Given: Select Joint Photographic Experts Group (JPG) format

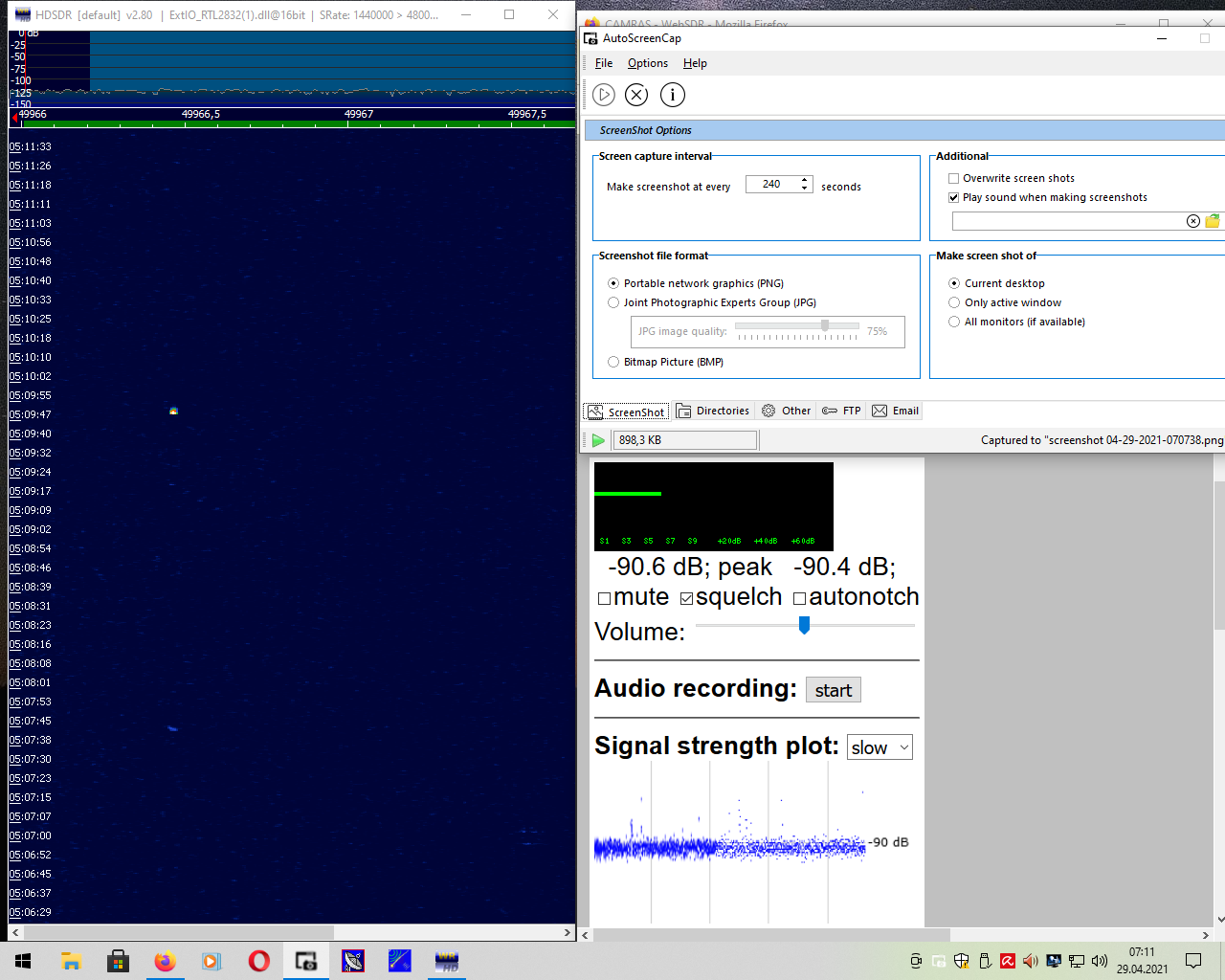Looking at the screenshot, I should [x=613, y=302].
